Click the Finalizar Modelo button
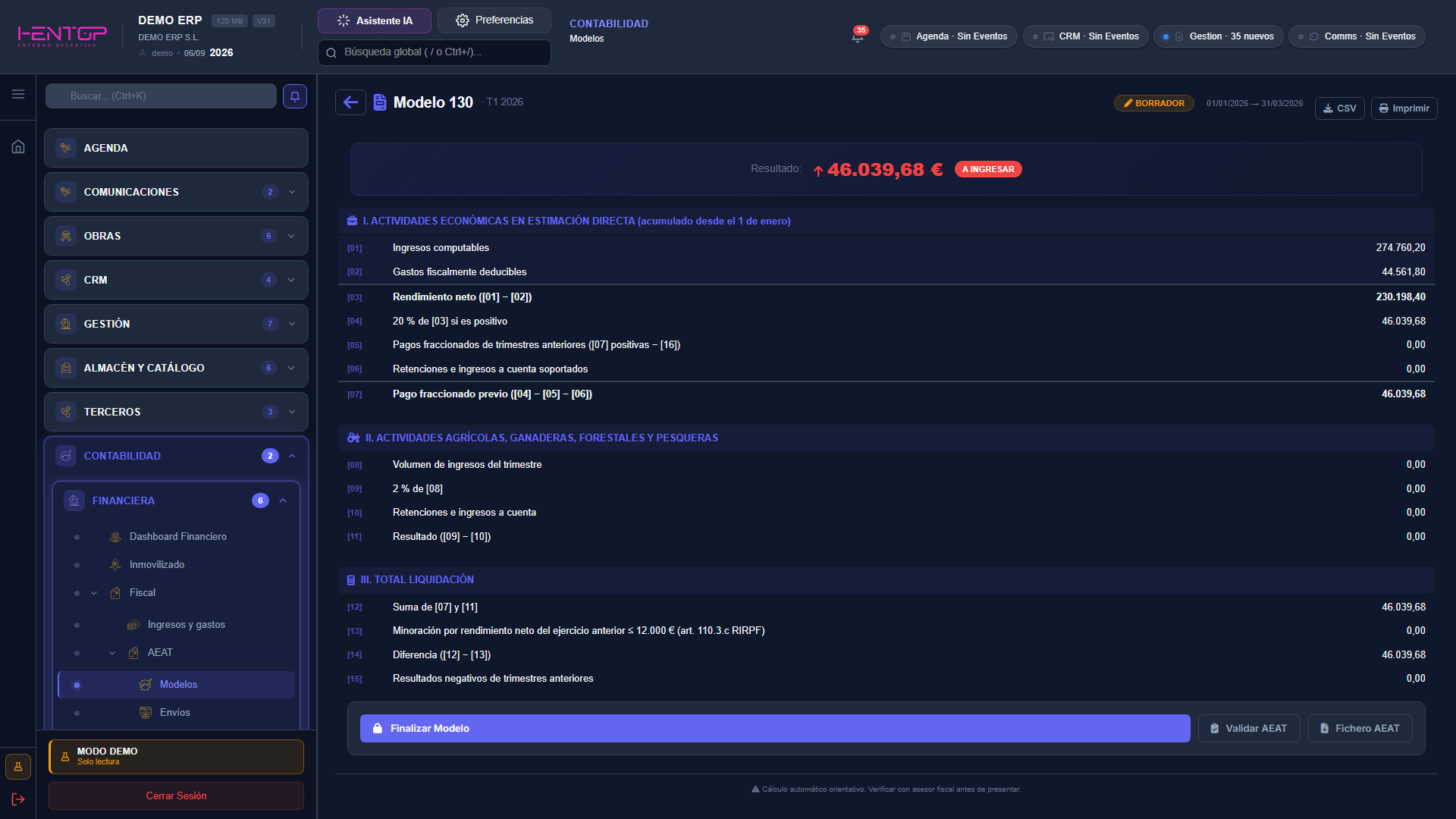 pos(775,729)
